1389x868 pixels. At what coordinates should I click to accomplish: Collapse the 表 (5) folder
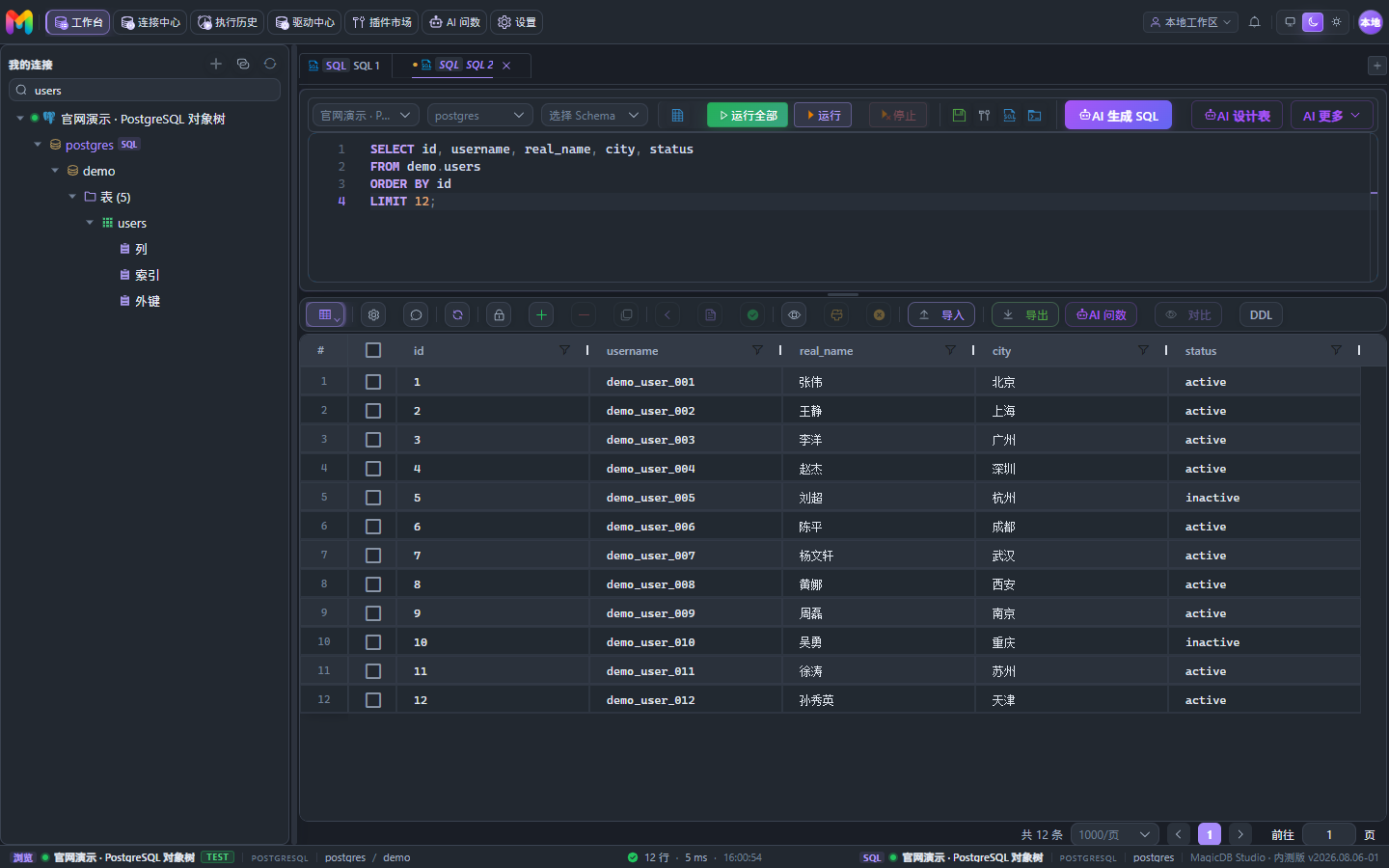click(x=72, y=197)
